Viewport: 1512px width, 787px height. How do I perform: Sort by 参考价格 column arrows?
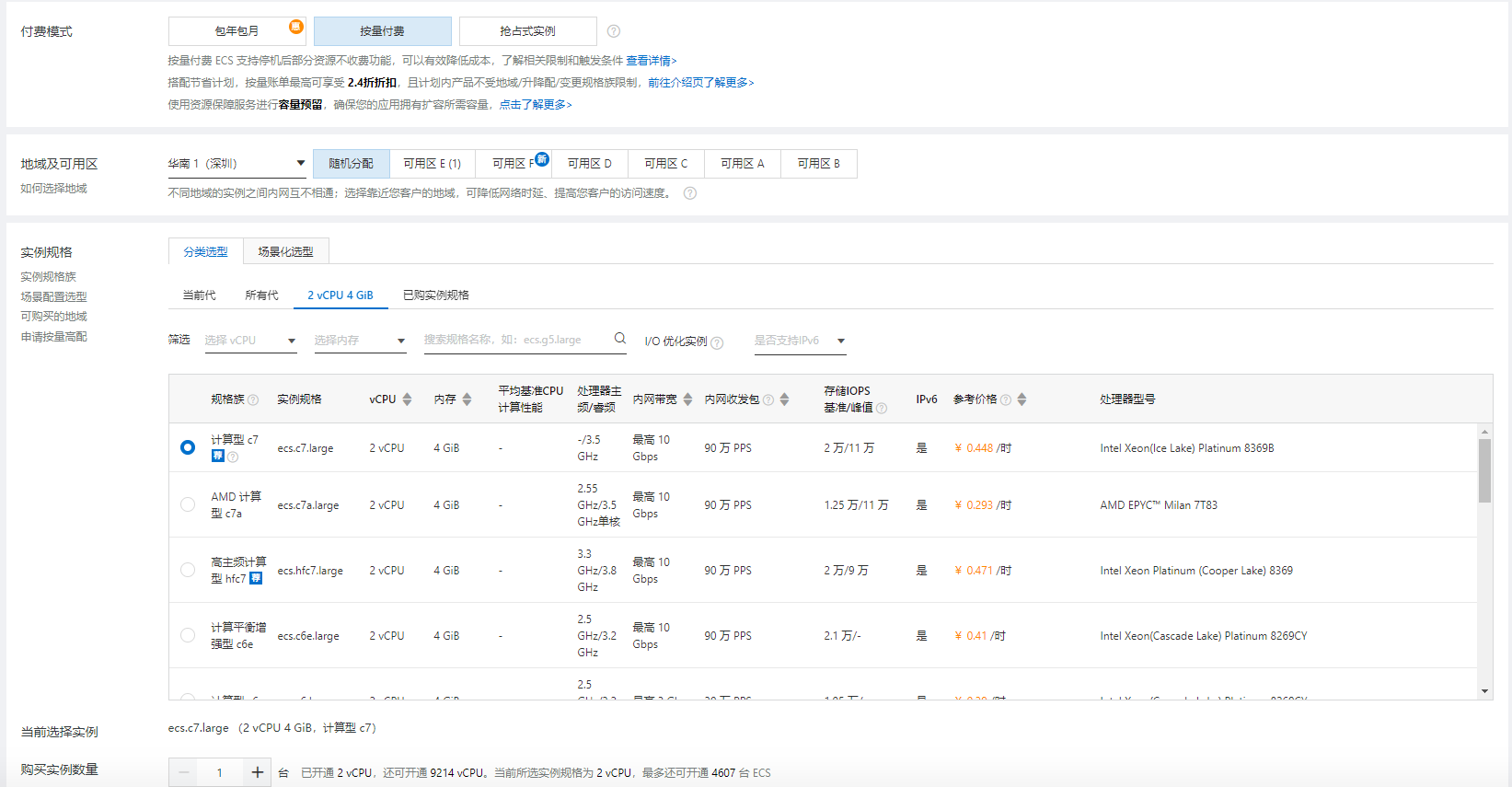pyautogui.click(x=1021, y=399)
